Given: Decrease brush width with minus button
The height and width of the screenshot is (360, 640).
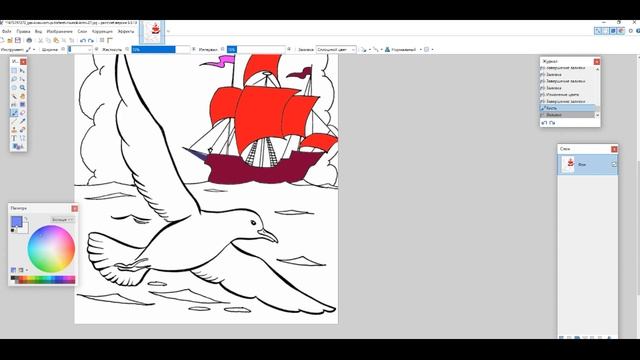Looking at the screenshot, I should [x=63, y=49].
